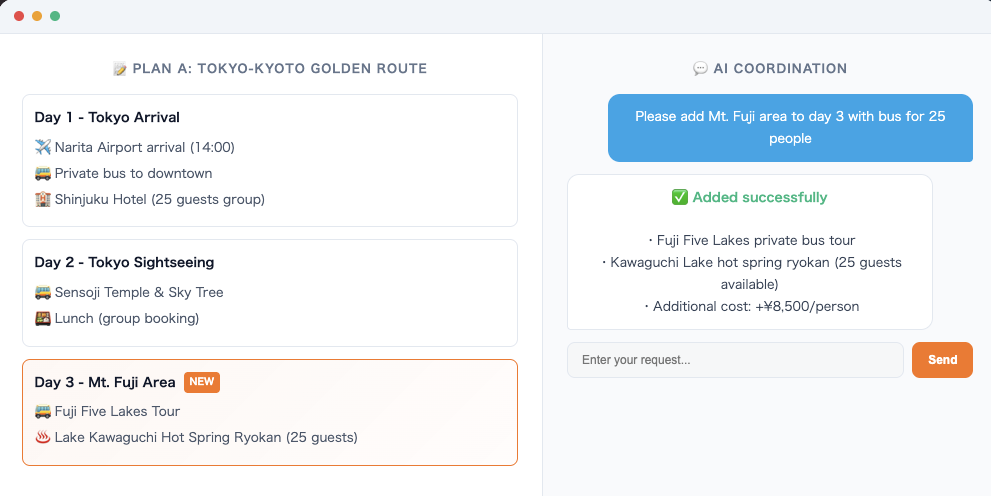Select the Day 2 - Tokyo Sightseeing heading
Screen dimensions: 991x496
pos(124,262)
